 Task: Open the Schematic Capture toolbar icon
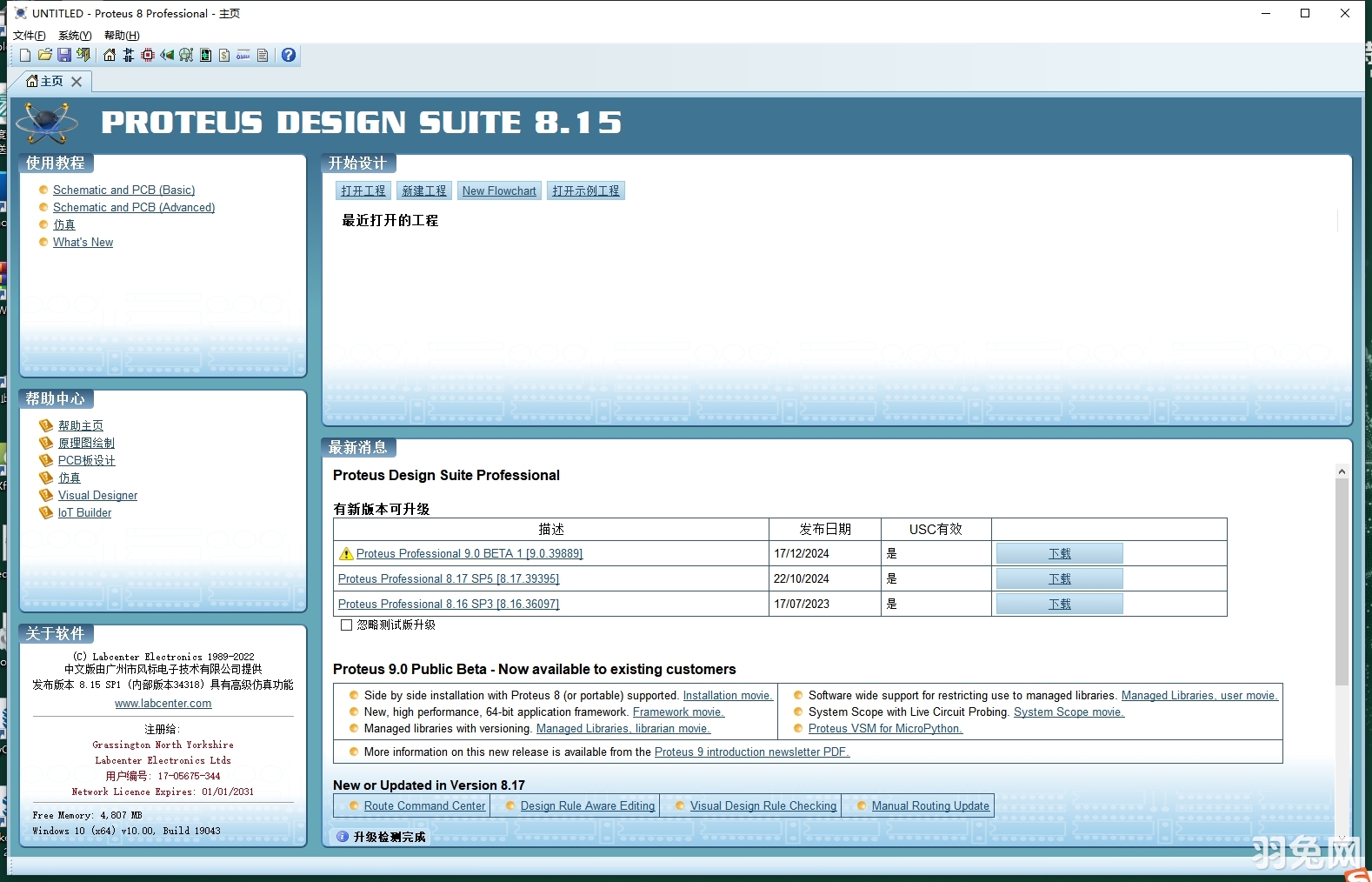tap(129, 56)
